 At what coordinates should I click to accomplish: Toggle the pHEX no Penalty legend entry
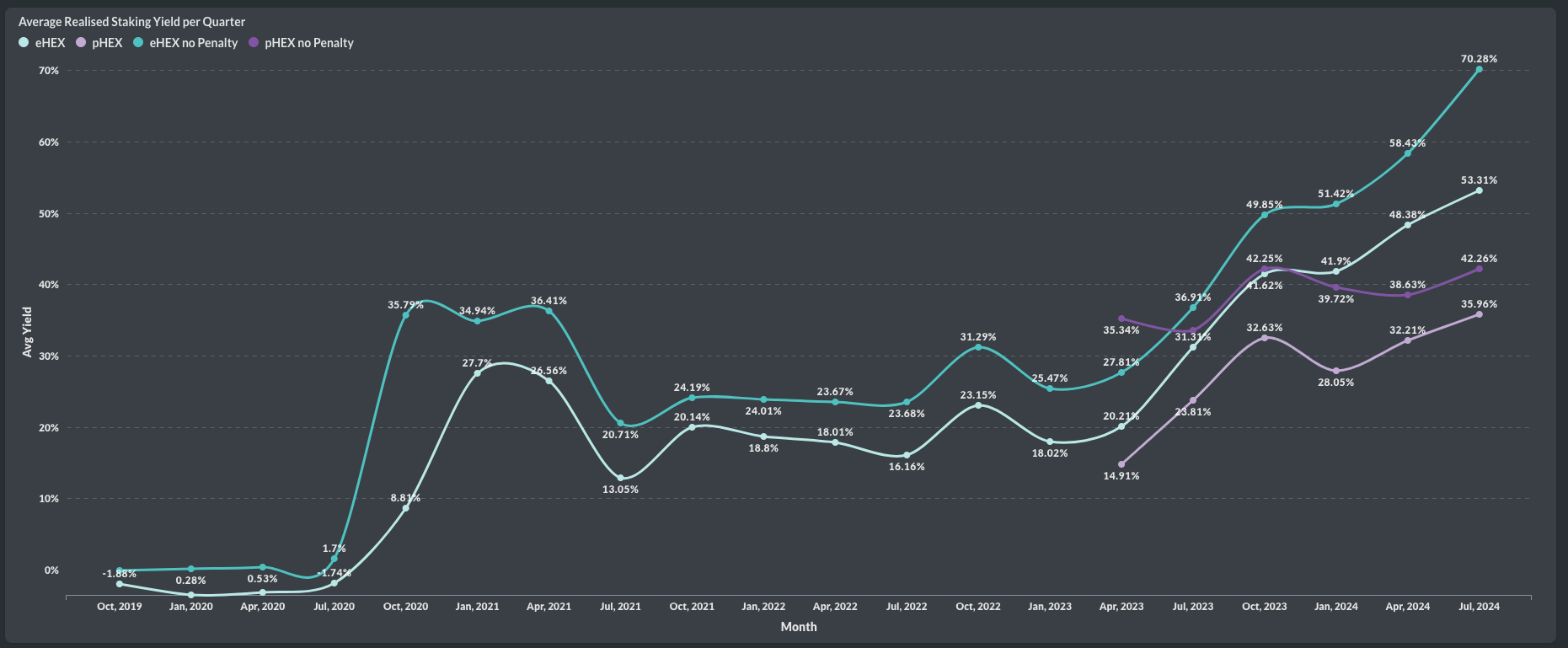(x=302, y=43)
